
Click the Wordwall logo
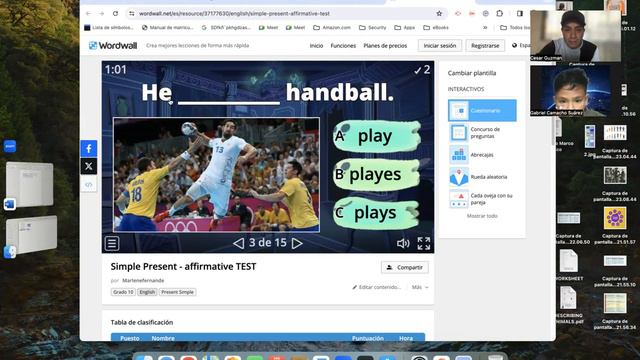(x=113, y=45)
